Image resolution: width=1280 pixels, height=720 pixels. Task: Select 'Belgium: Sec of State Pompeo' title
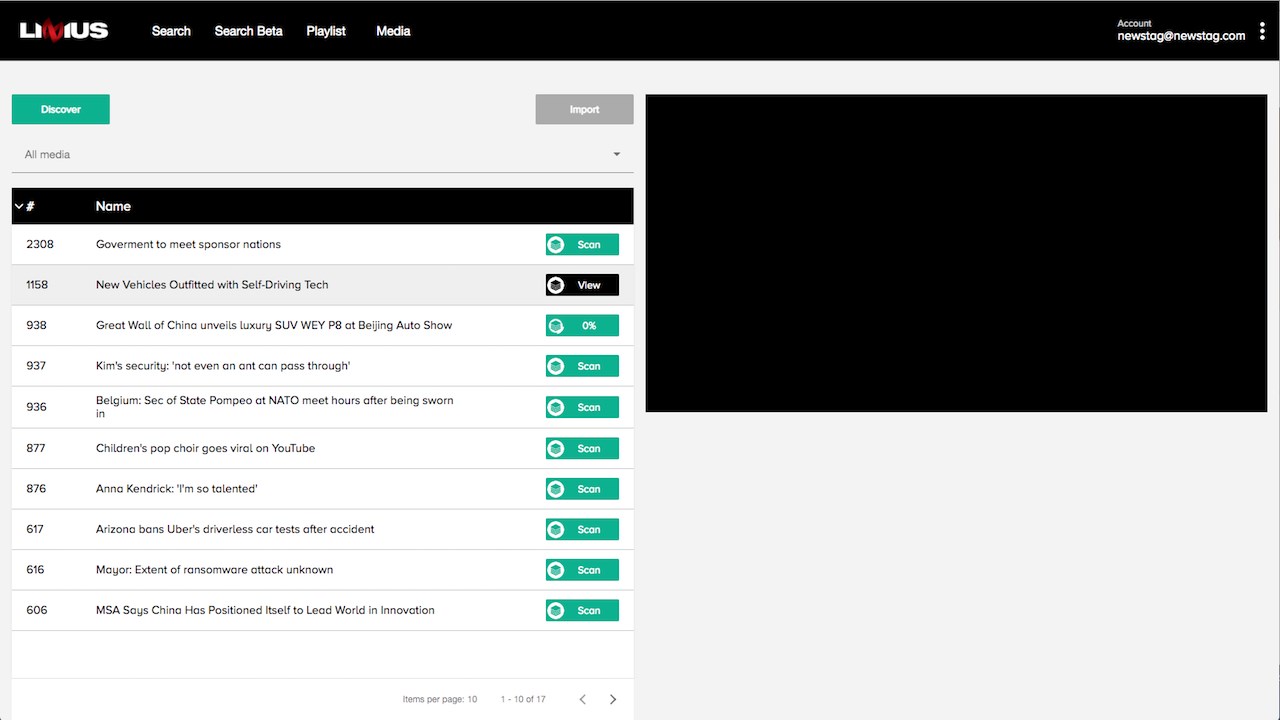click(x=275, y=407)
